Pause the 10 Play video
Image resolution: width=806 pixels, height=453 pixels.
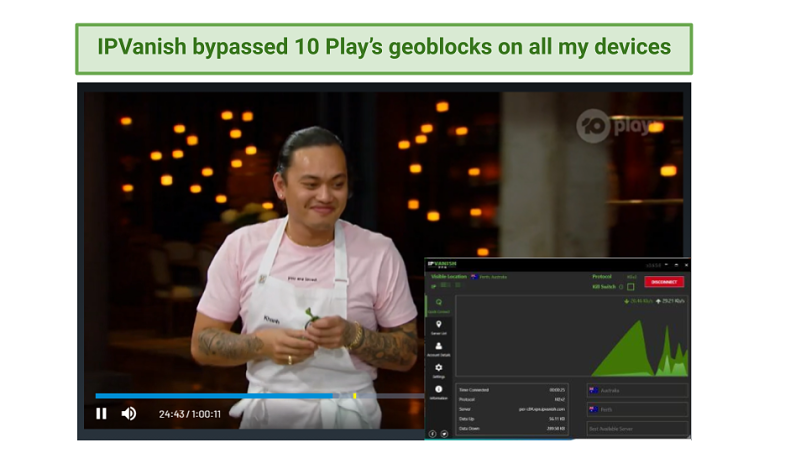point(101,413)
